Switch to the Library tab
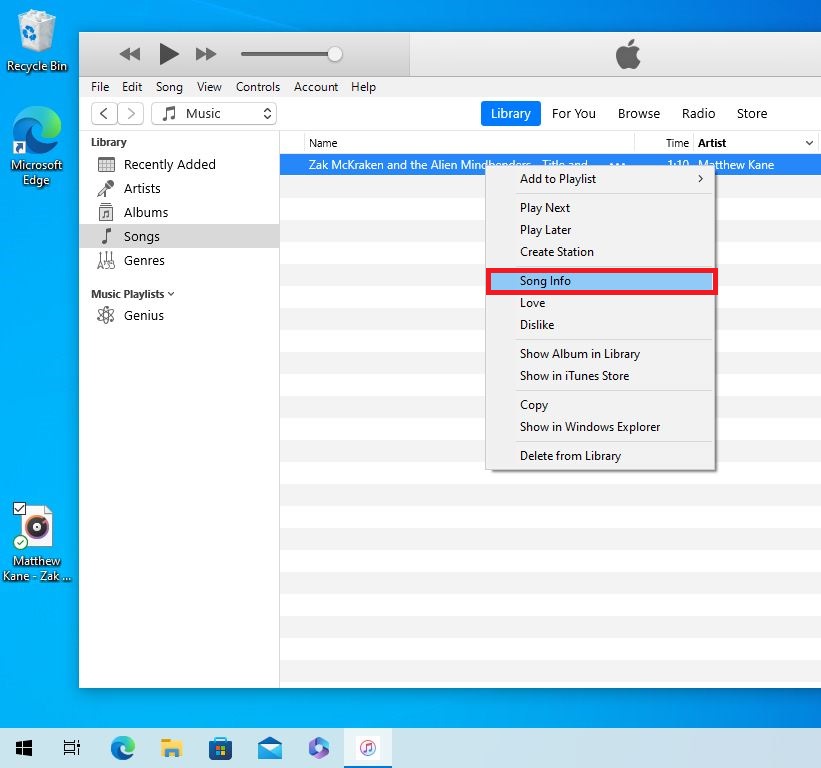The image size is (821, 768). (x=511, y=114)
